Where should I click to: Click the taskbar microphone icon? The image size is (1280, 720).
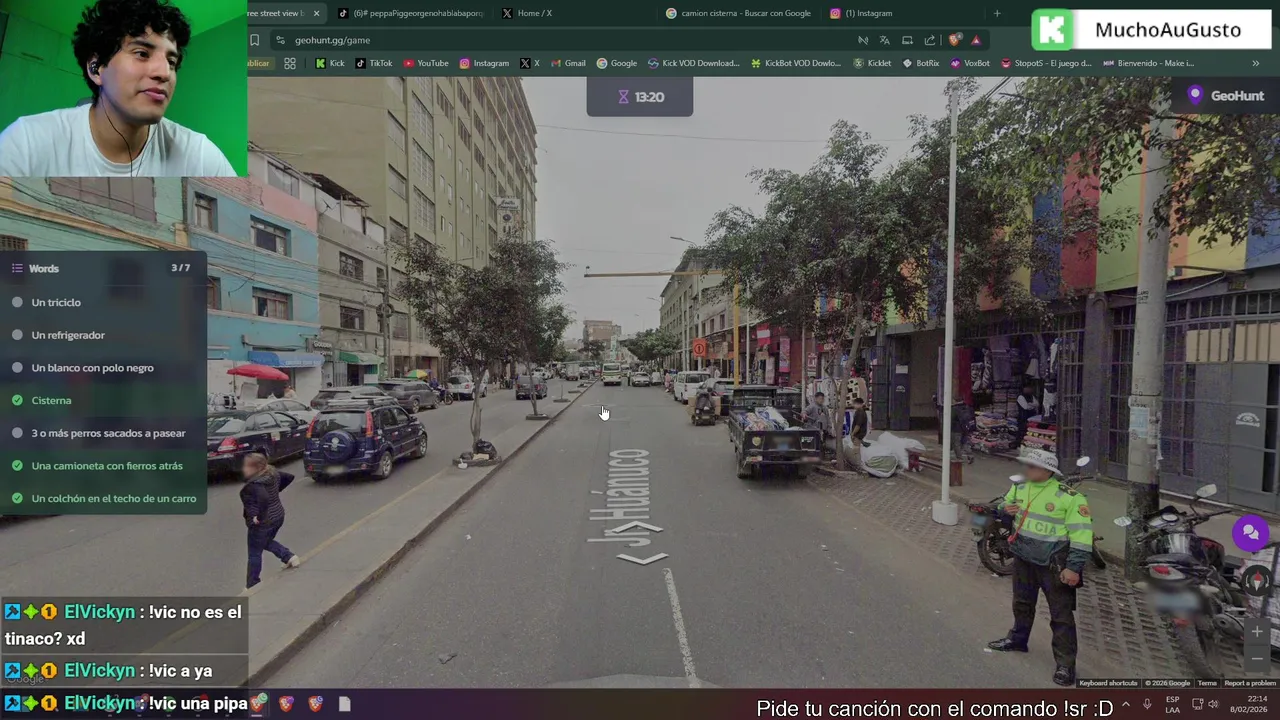tap(1147, 705)
